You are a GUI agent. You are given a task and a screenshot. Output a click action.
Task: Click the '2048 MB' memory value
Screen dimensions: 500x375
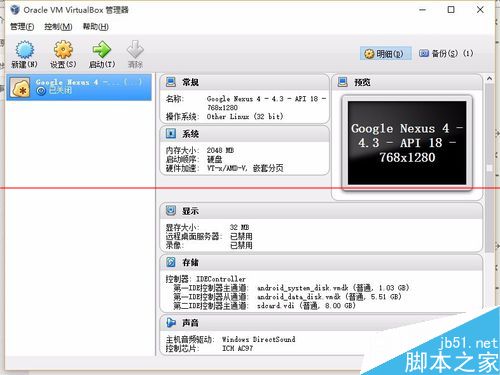coord(220,150)
